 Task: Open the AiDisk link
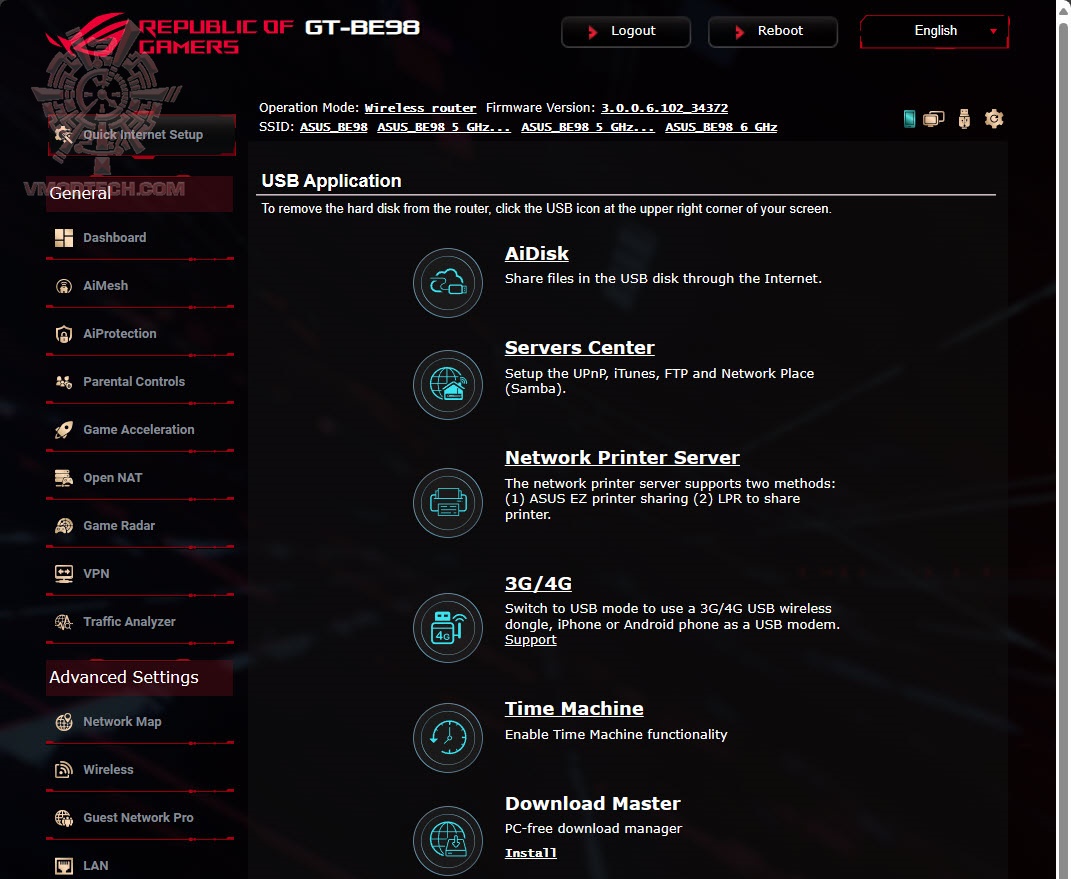click(x=536, y=253)
